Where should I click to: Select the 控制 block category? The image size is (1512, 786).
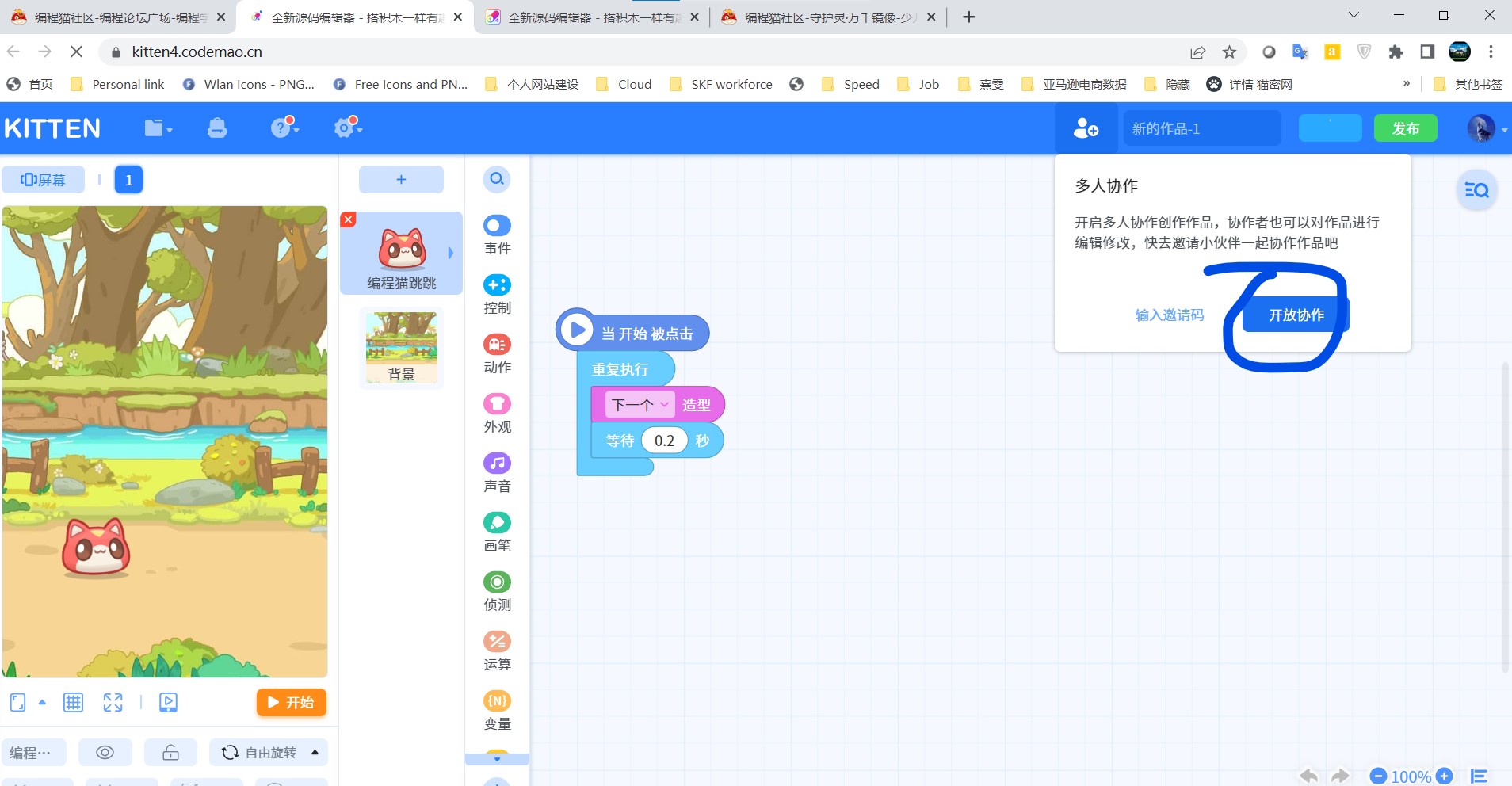497,296
